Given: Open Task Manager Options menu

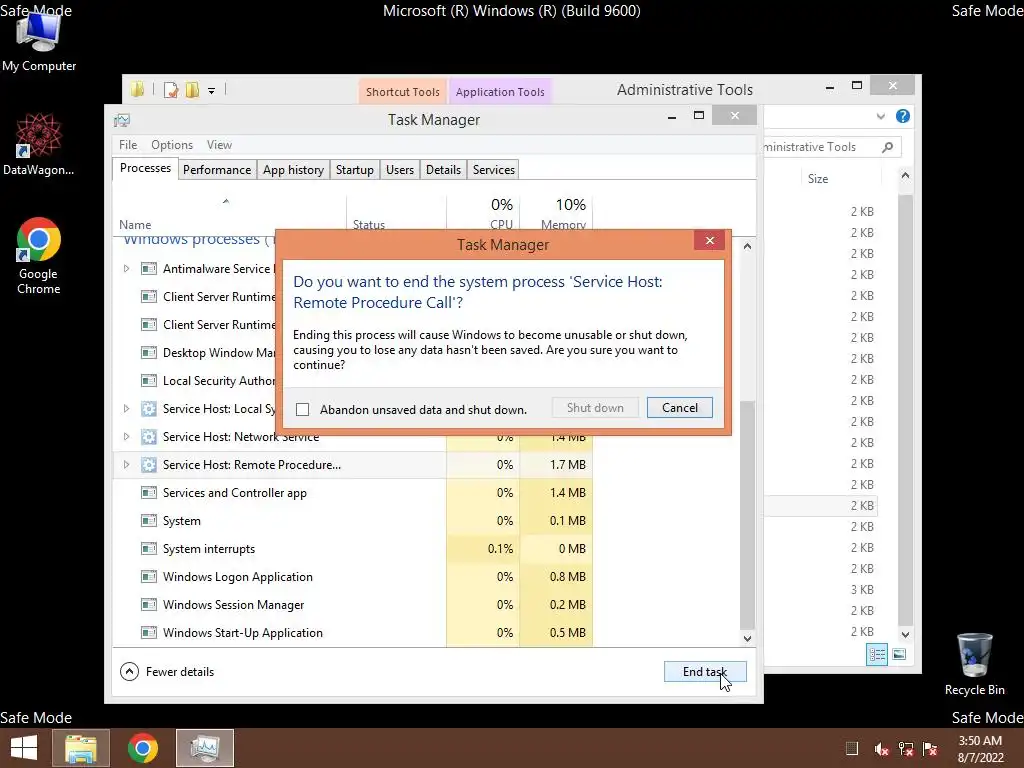Looking at the screenshot, I should (172, 145).
